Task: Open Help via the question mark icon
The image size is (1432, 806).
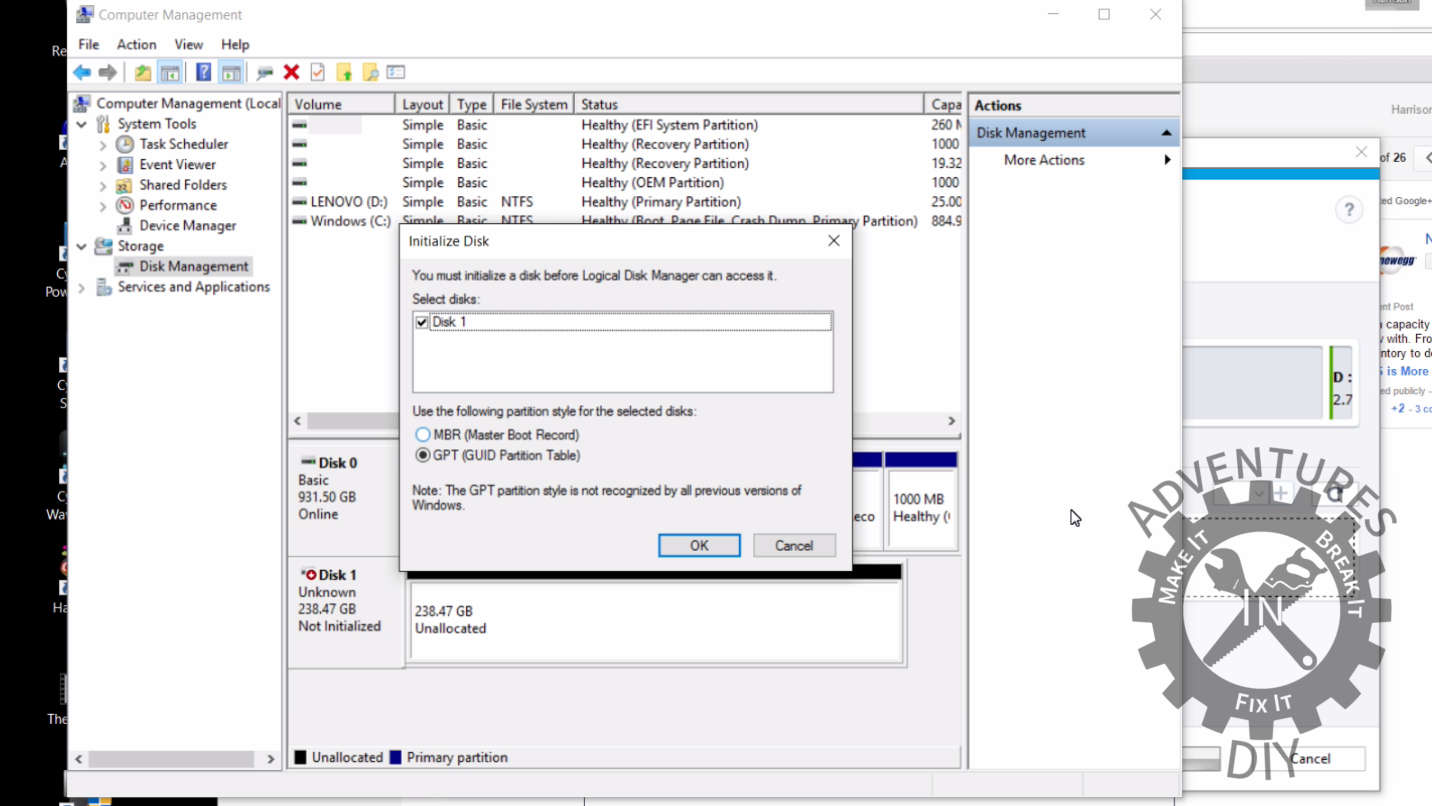Action: (203, 72)
